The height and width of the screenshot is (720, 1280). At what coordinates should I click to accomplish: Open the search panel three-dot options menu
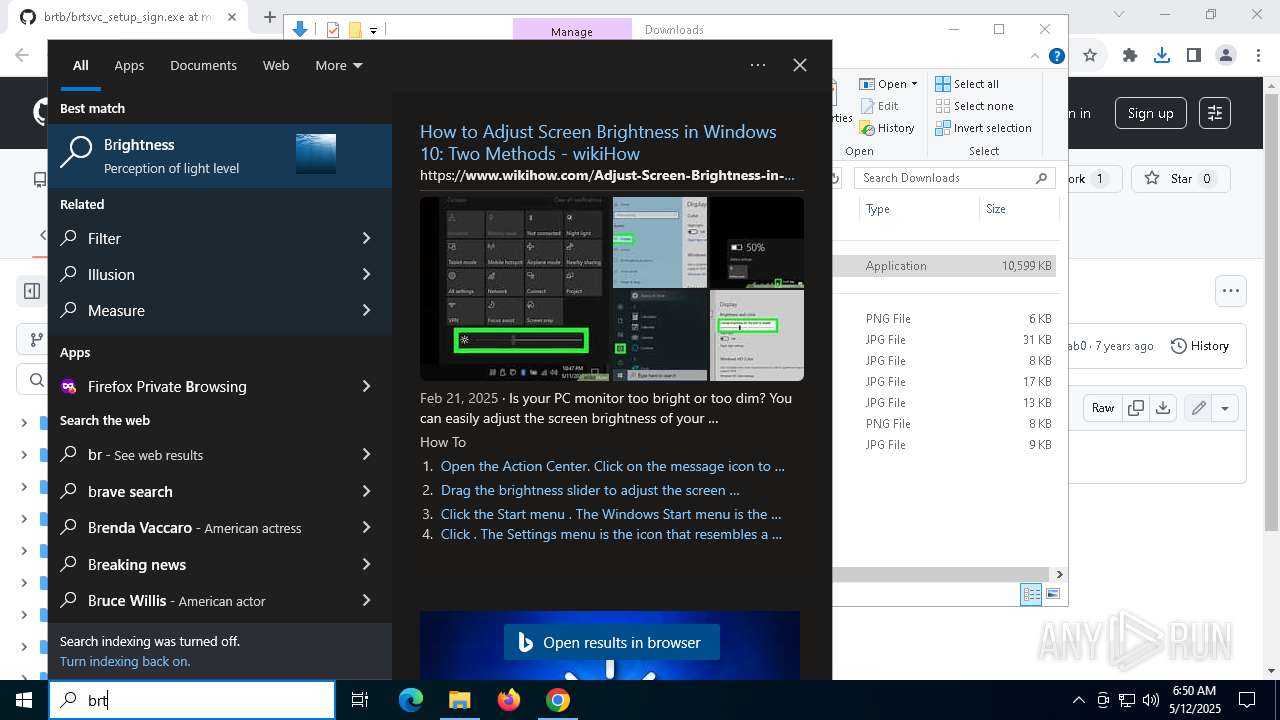click(x=757, y=65)
